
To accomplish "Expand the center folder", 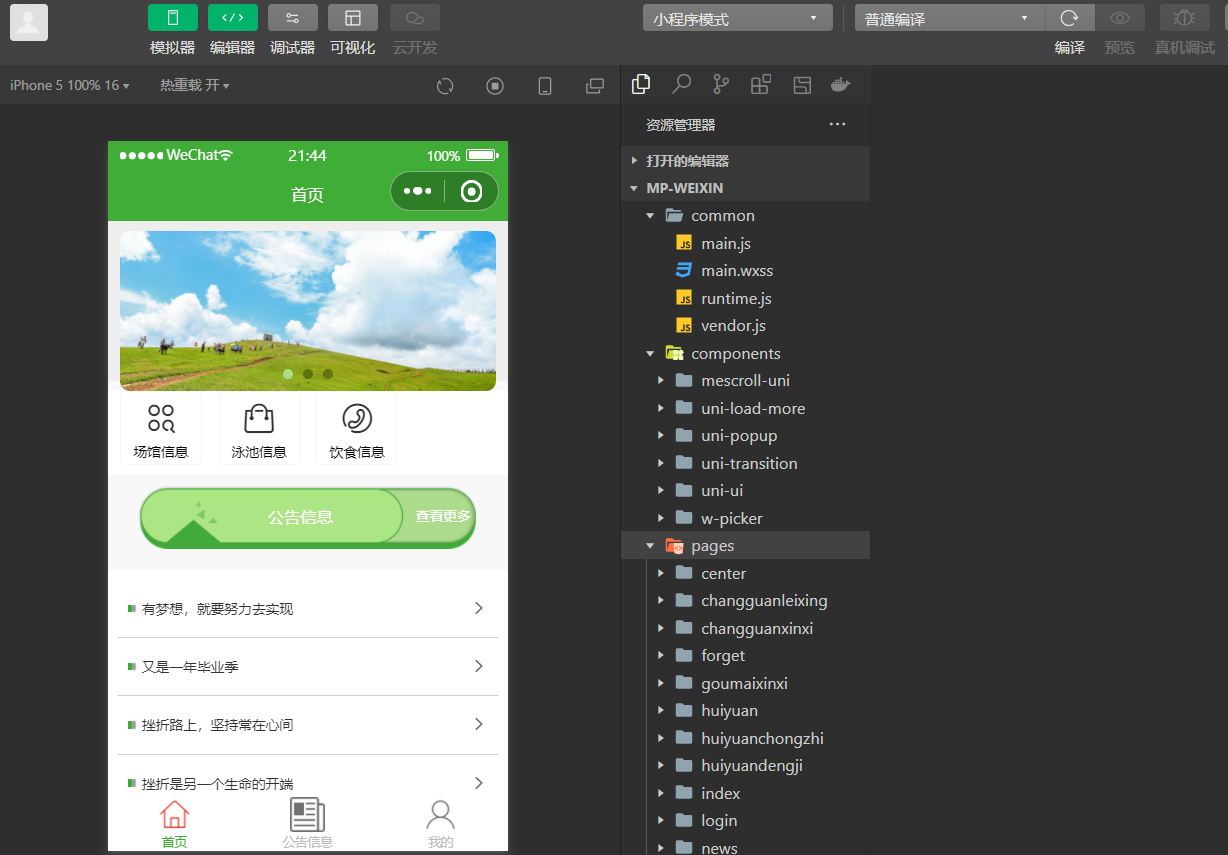I will click(745, 573).
